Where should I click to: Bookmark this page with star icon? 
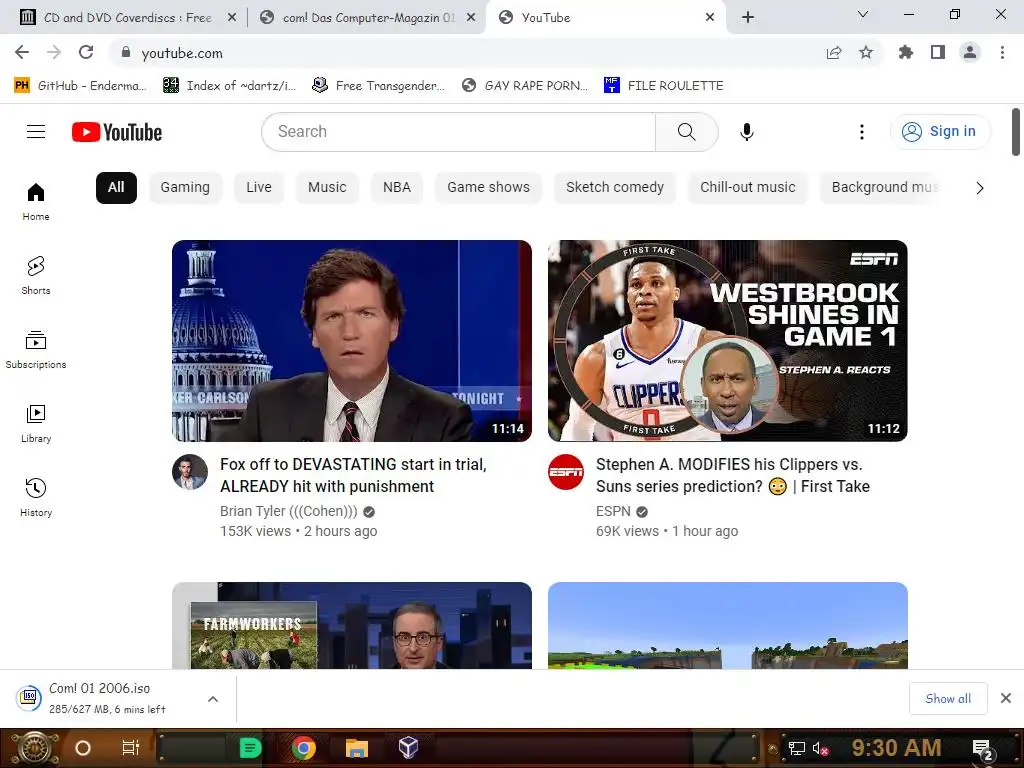[866, 52]
